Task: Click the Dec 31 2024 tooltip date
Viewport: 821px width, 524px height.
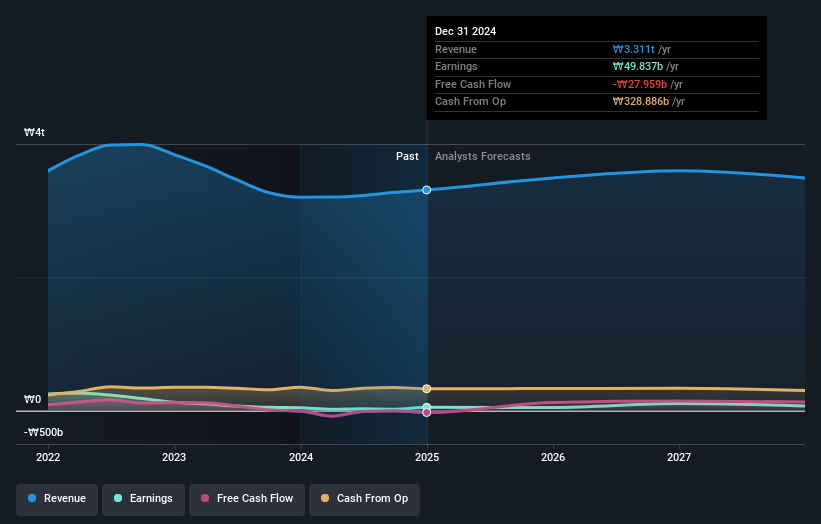Action: click(x=465, y=31)
